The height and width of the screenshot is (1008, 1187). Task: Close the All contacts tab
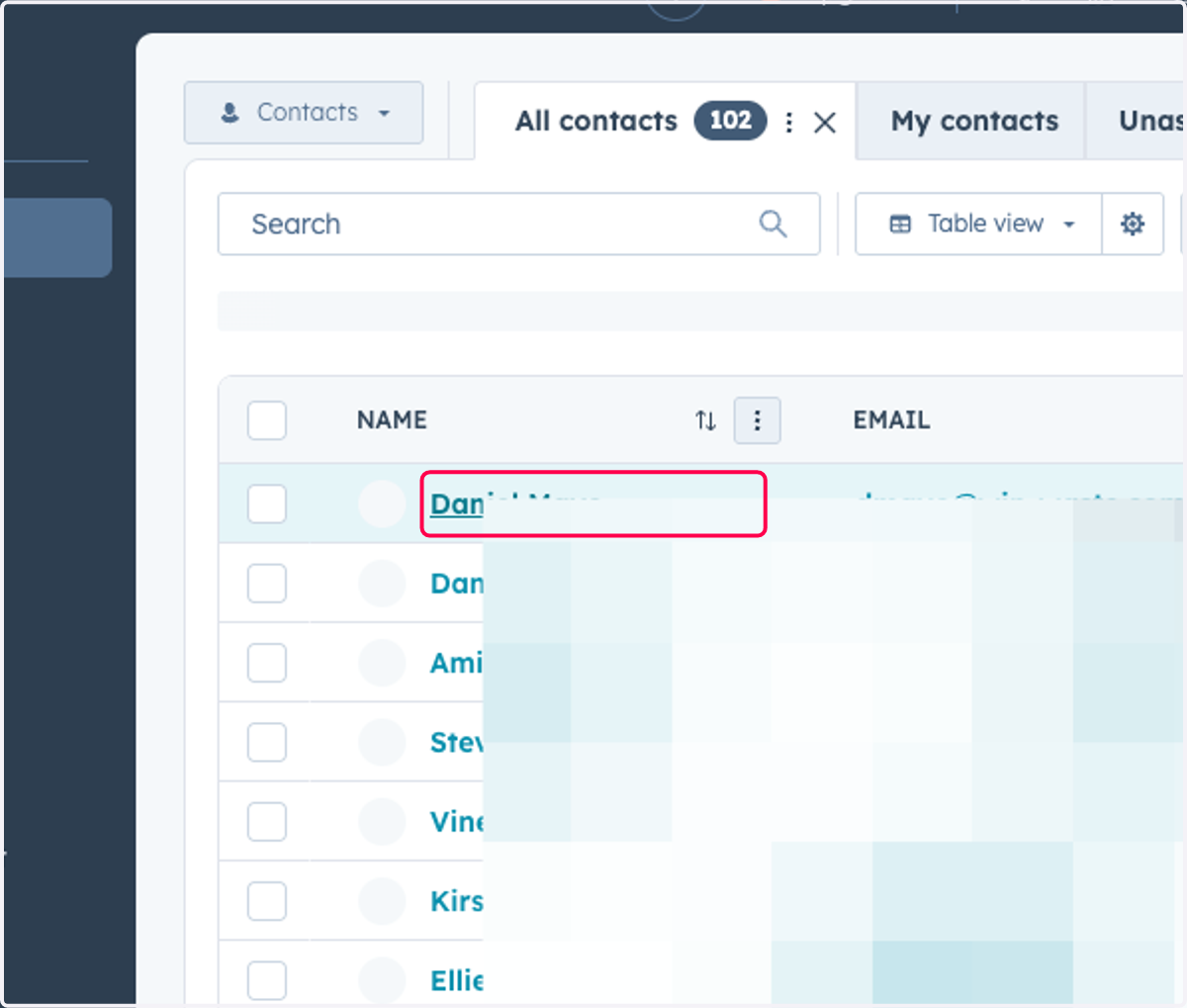point(825,122)
